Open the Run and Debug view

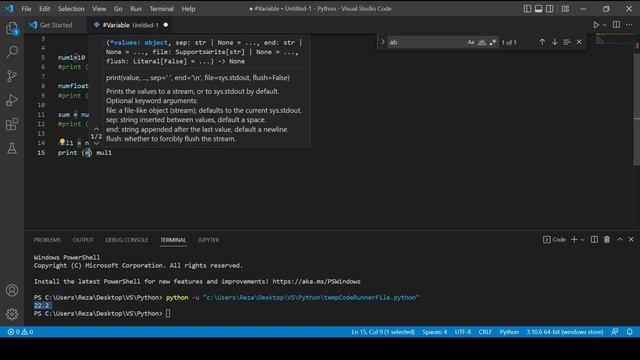12,100
